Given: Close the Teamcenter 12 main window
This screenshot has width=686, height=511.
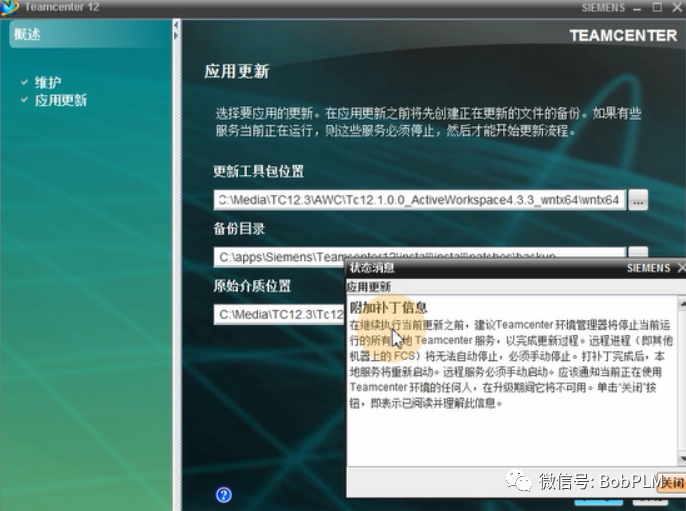Looking at the screenshot, I should click(x=677, y=7).
